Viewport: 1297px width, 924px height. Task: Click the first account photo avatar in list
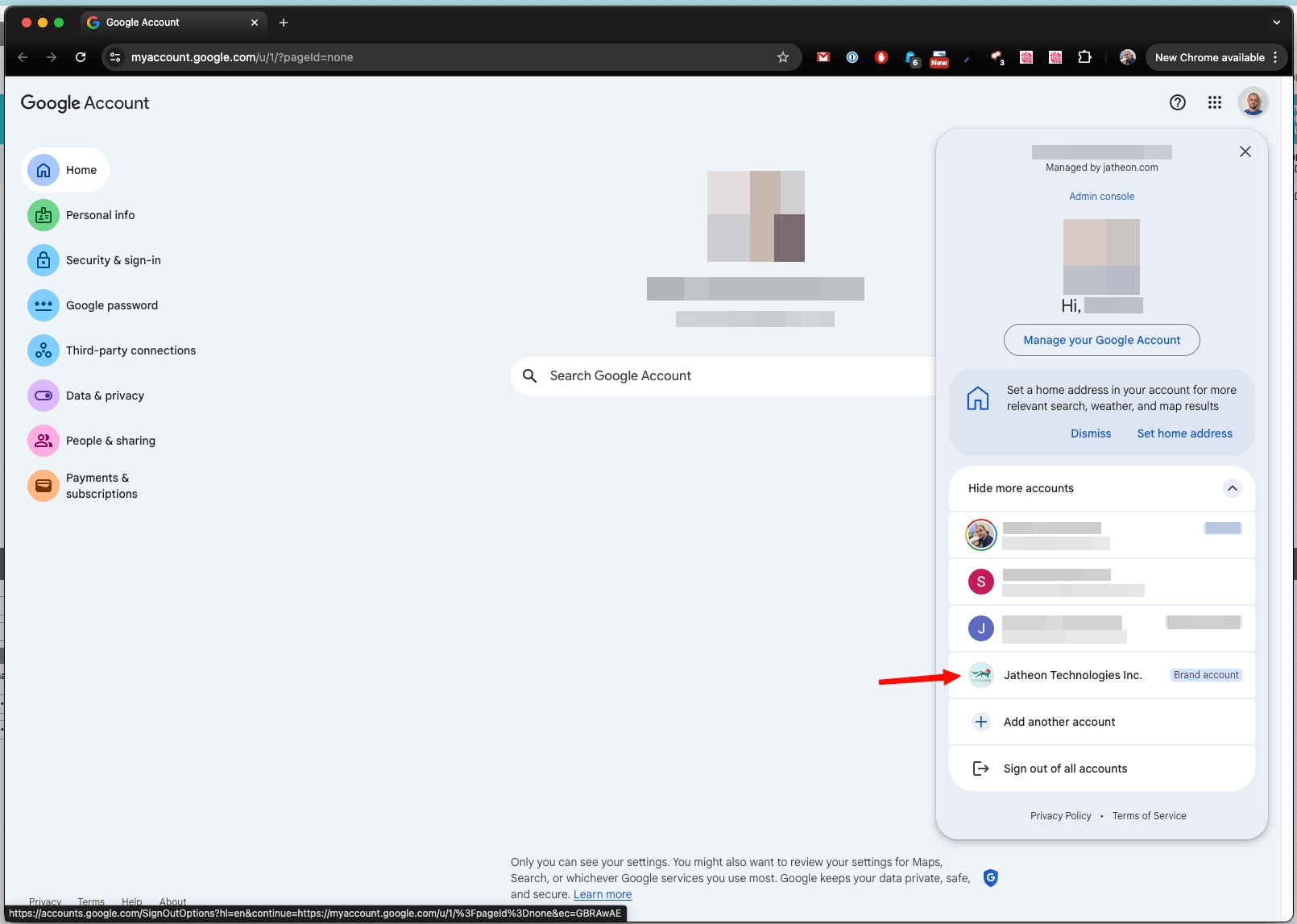click(981, 535)
